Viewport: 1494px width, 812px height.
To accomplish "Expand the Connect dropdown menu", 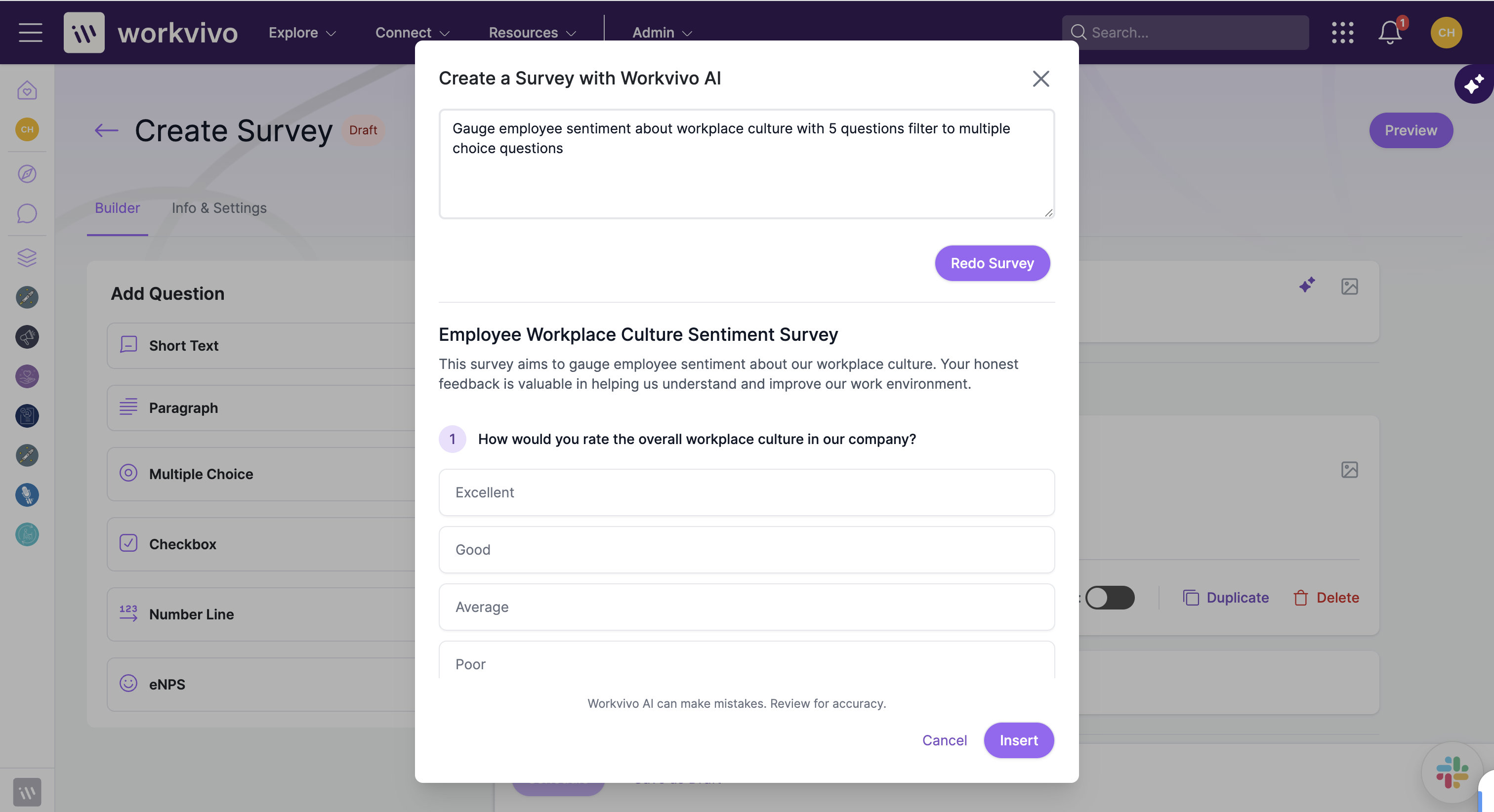I will (x=413, y=33).
